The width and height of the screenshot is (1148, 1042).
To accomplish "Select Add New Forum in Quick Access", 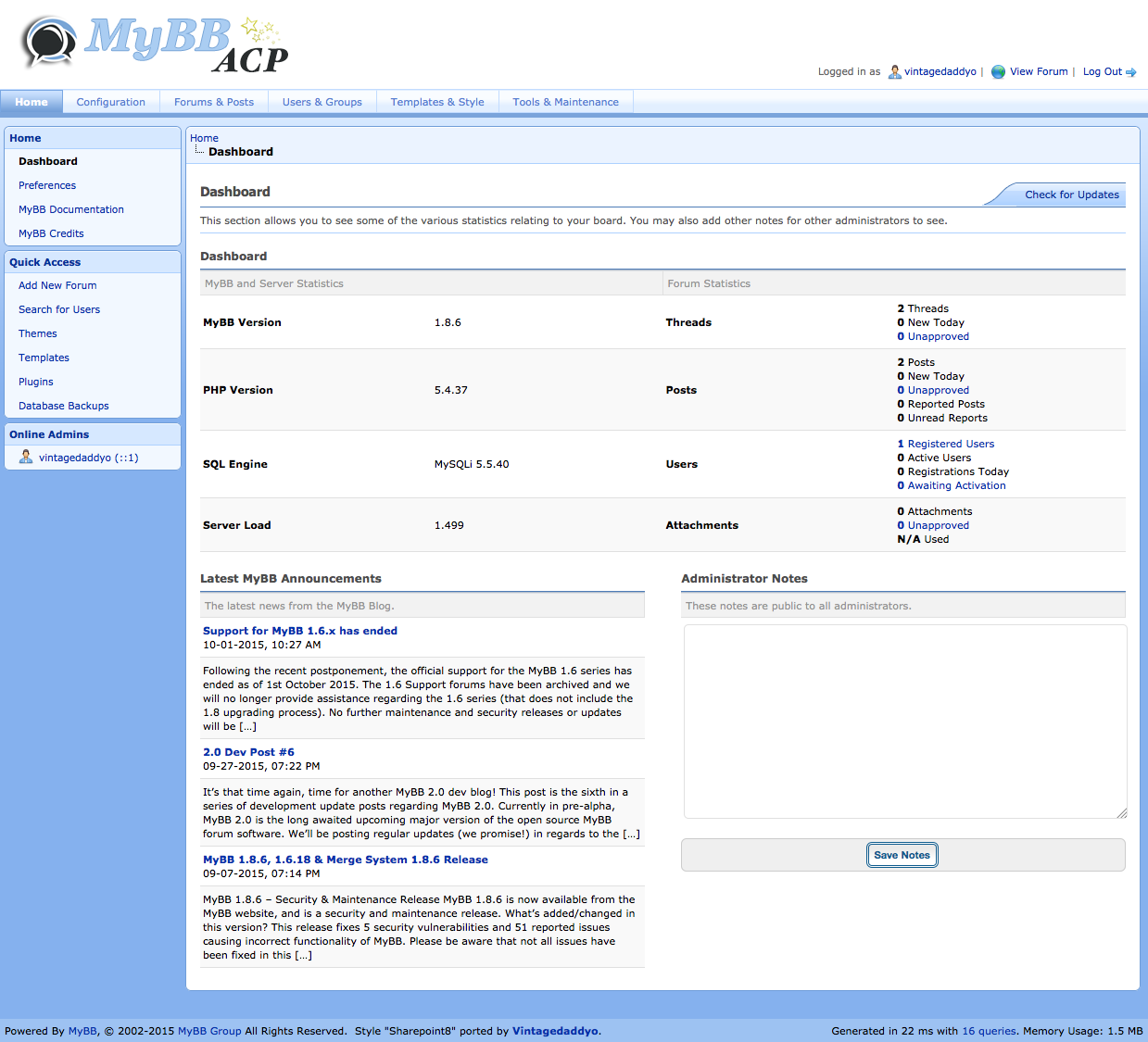I will (x=57, y=285).
